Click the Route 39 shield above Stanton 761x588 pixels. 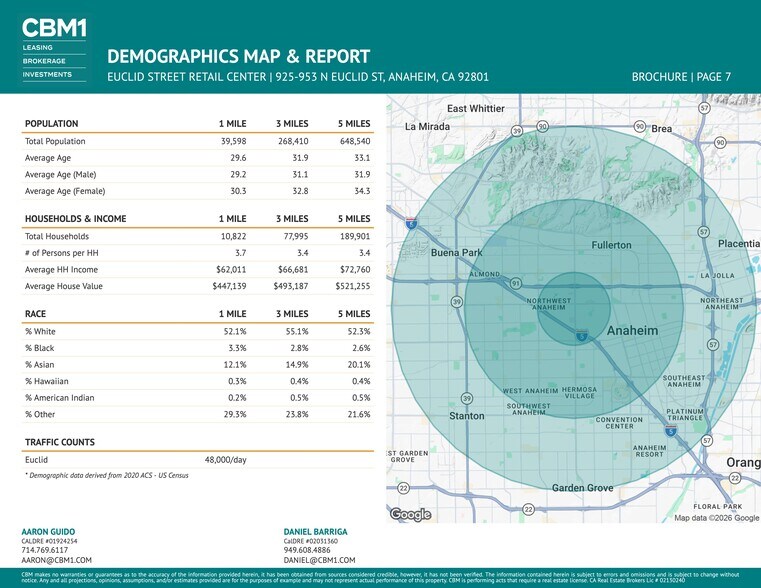[x=467, y=399]
